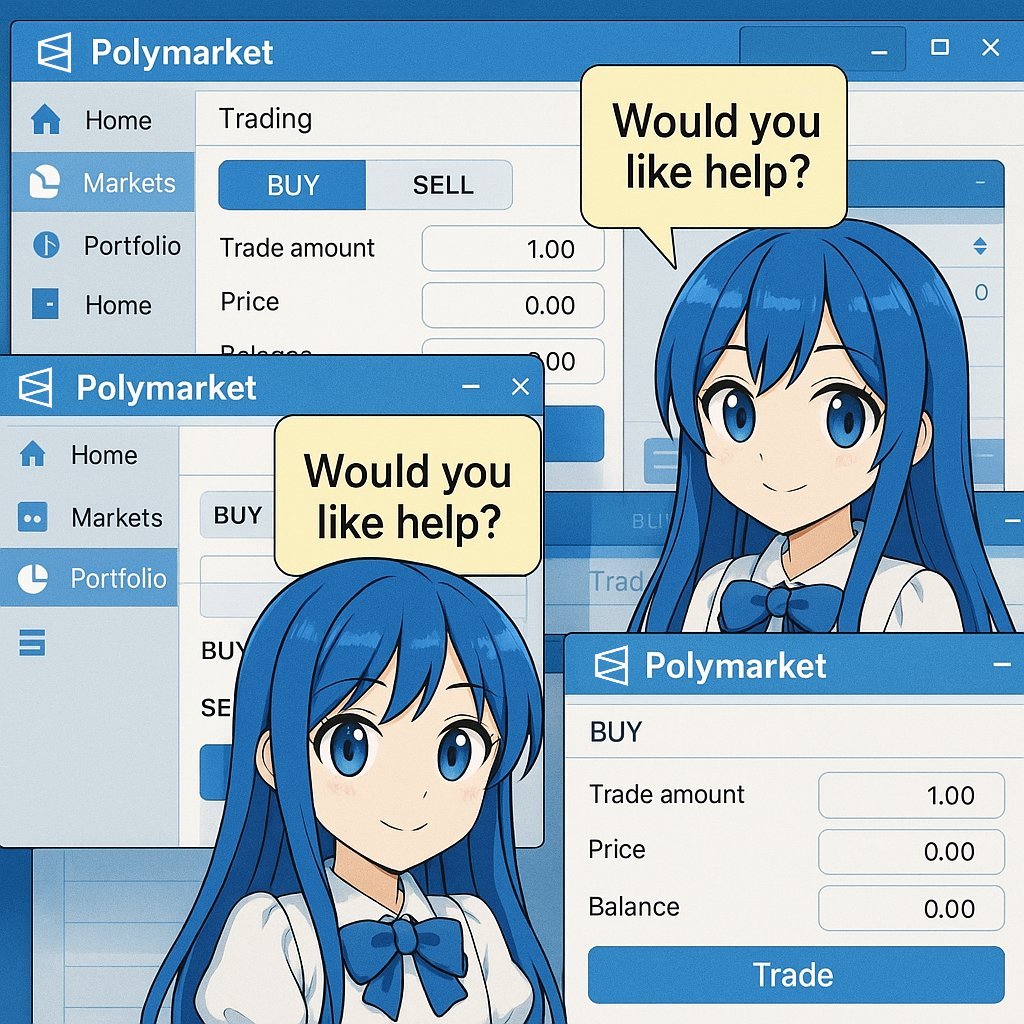Viewport: 1024px width, 1024px height.
Task: Select the Home house icon in the sidebar
Action: coord(45,120)
